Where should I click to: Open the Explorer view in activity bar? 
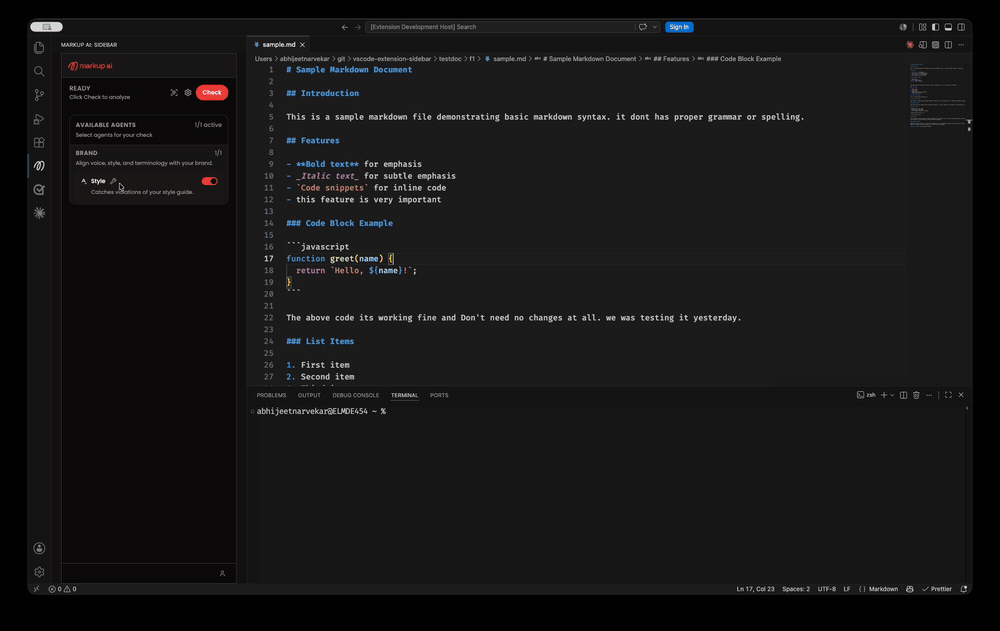click(39, 48)
